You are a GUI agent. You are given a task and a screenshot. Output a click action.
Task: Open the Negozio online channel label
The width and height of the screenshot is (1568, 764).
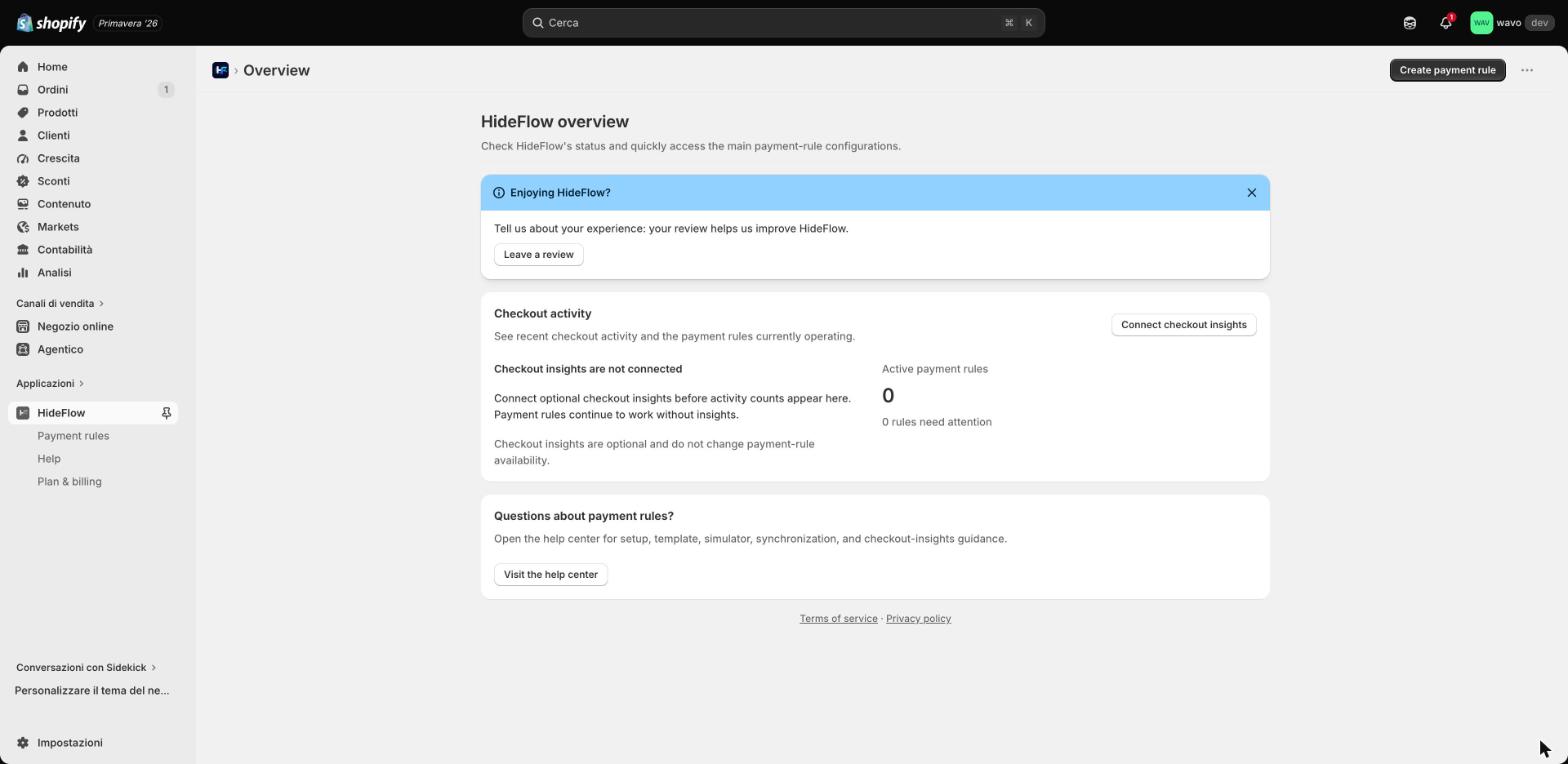(x=75, y=327)
